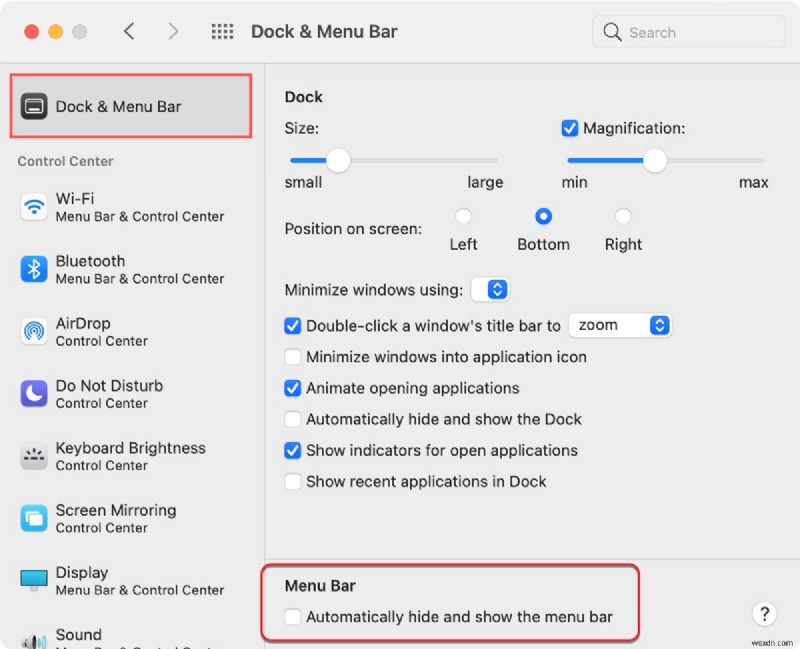Click the 'Control Center' sidebar heading

[65, 161]
